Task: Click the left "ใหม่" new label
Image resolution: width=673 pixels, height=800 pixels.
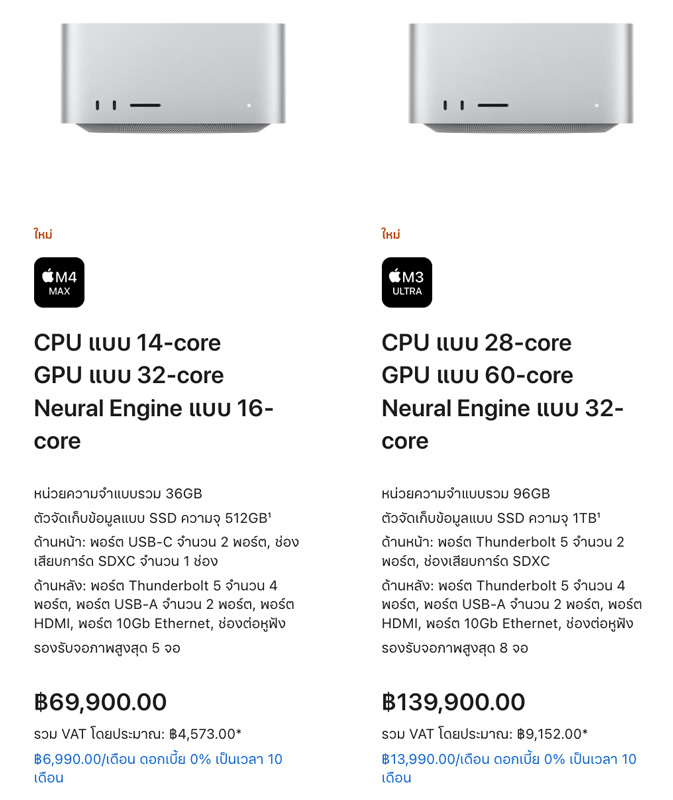Action: 43,234
